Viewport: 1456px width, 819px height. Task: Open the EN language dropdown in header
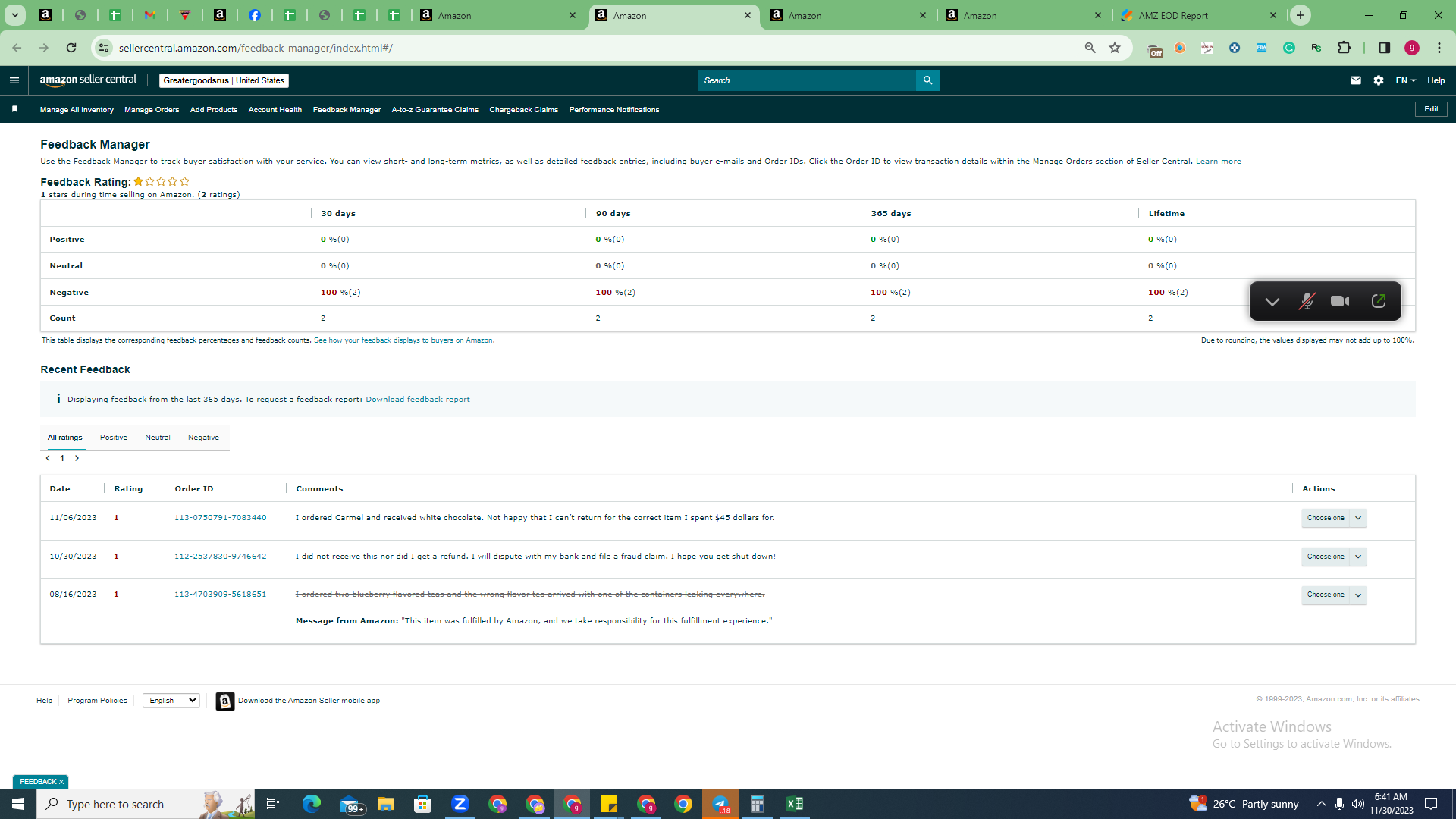click(x=1405, y=80)
